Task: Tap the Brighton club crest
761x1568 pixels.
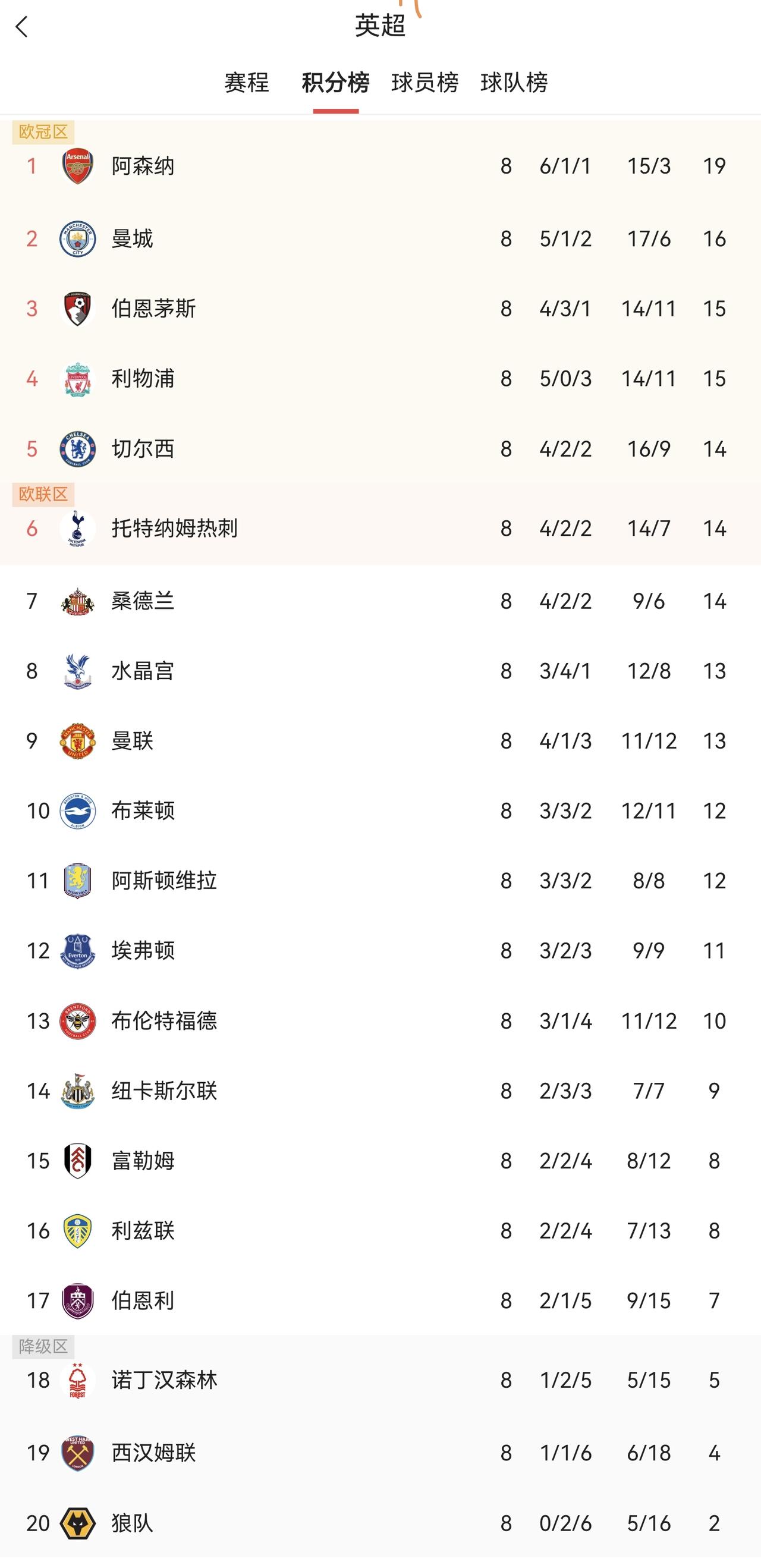Action: pyautogui.click(x=78, y=811)
